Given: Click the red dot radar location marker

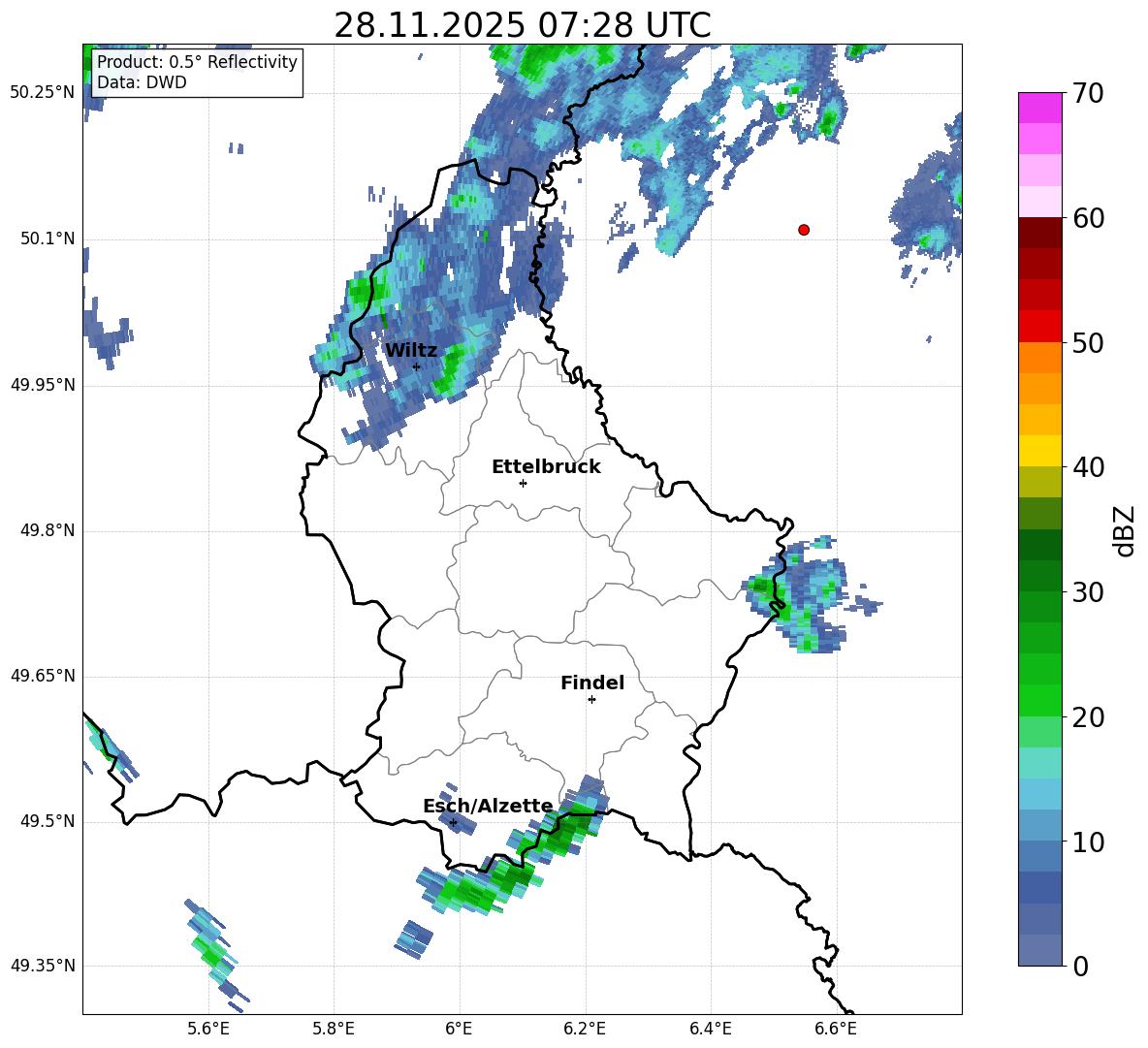Looking at the screenshot, I should click(803, 230).
